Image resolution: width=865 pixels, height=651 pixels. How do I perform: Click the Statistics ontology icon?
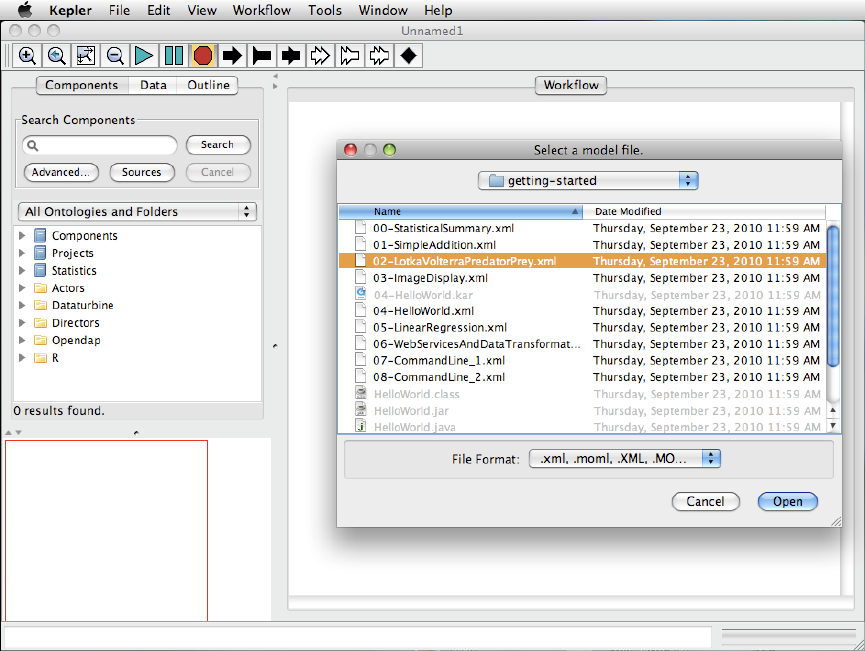point(40,270)
